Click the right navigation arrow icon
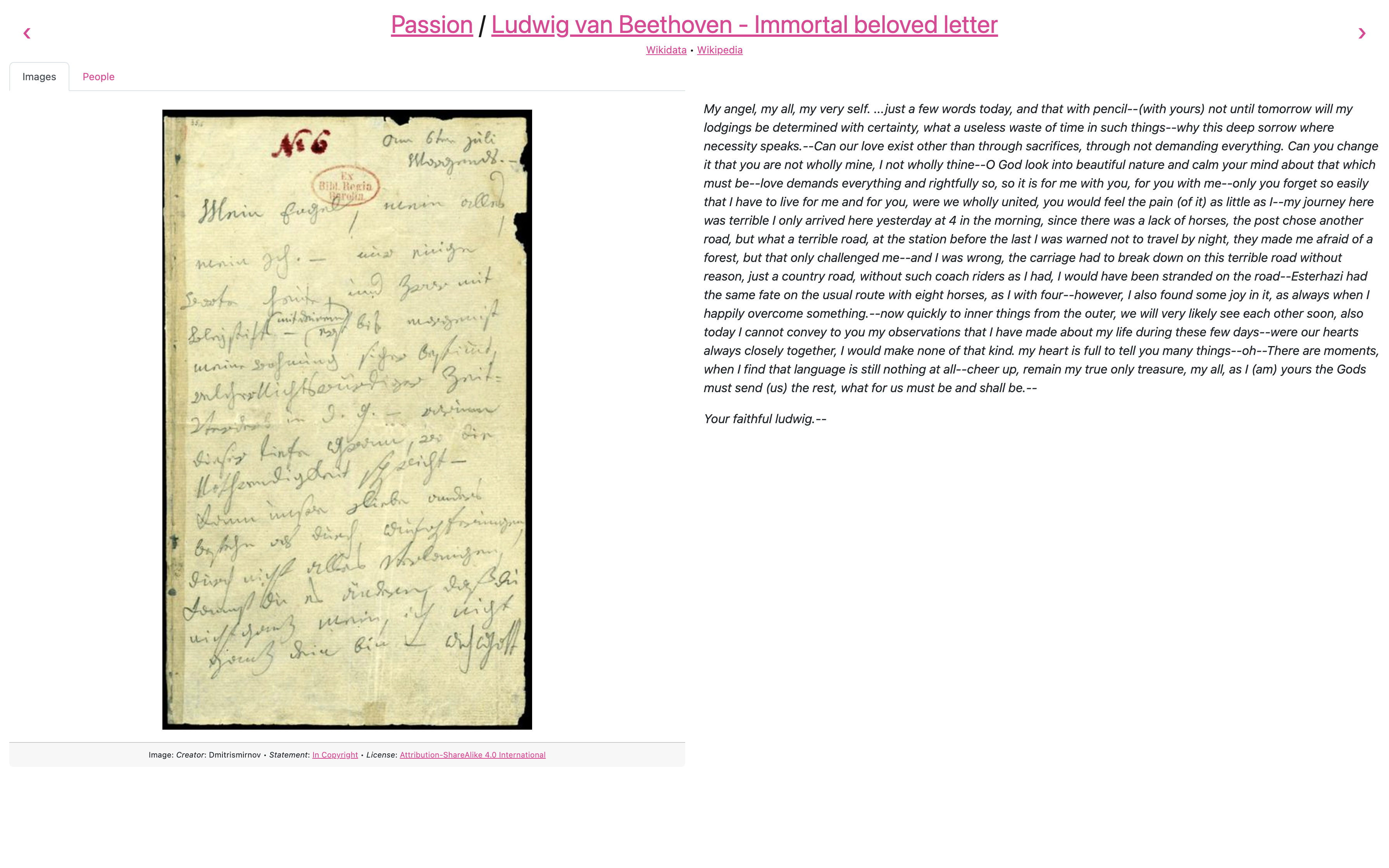 pos(1362,33)
